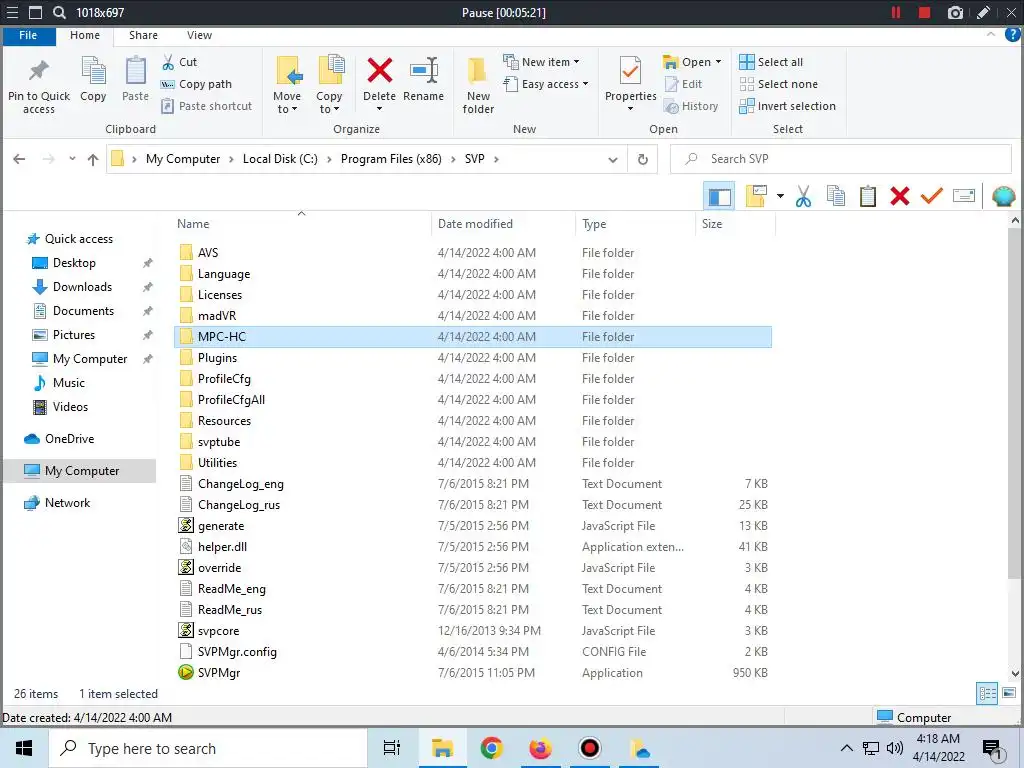
Task: Open recent locations dropdown arrow
Action: coord(72,159)
